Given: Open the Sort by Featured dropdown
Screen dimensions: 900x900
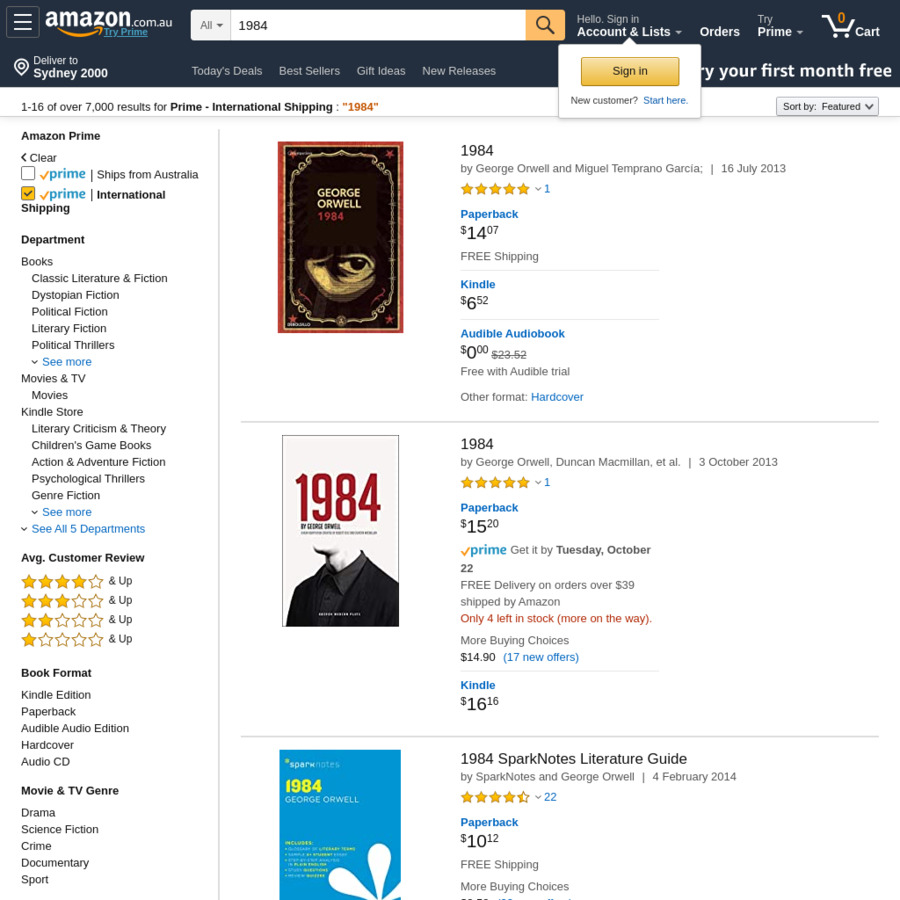Looking at the screenshot, I should coord(827,106).
